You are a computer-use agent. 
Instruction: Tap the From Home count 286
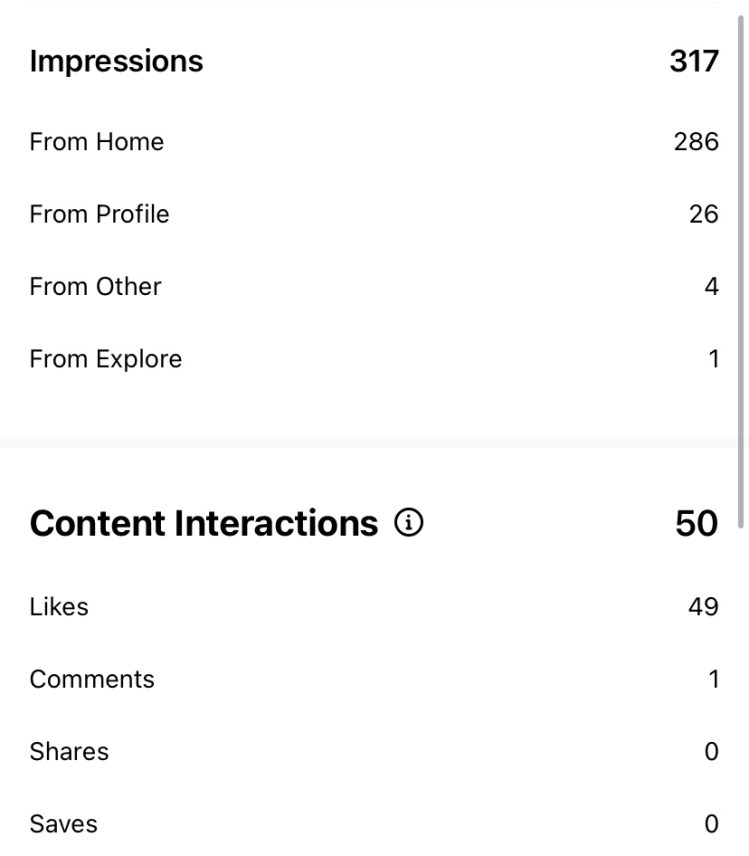[x=696, y=142]
